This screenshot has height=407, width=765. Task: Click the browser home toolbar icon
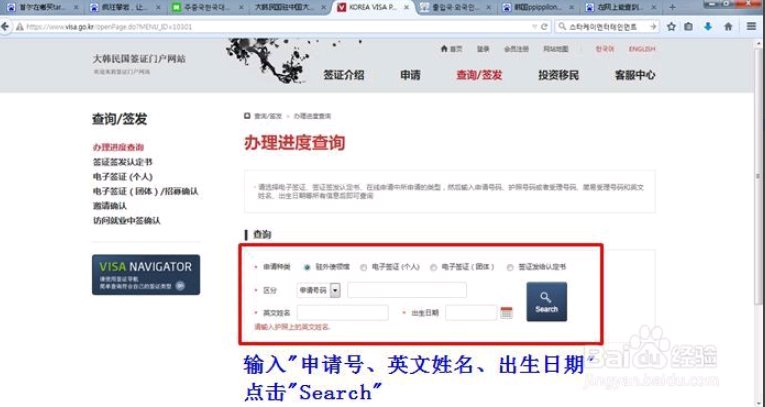728,27
